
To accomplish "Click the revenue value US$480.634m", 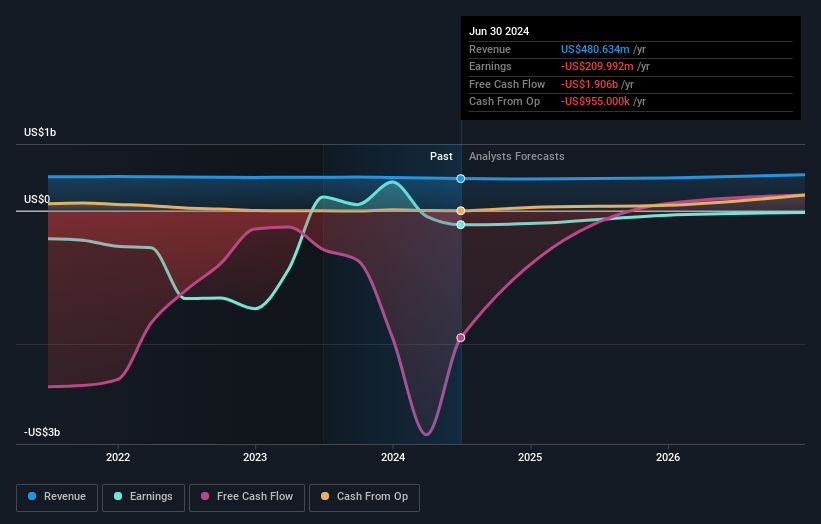I will pyautogui.click(x=595, y=49).
